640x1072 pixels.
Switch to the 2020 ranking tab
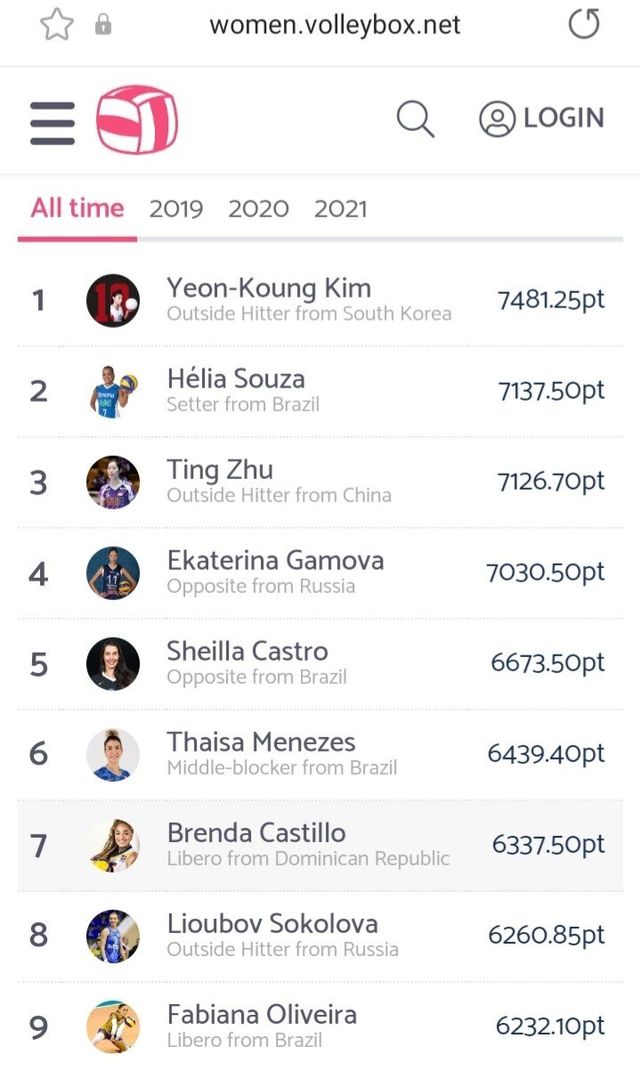click(258, 209)
